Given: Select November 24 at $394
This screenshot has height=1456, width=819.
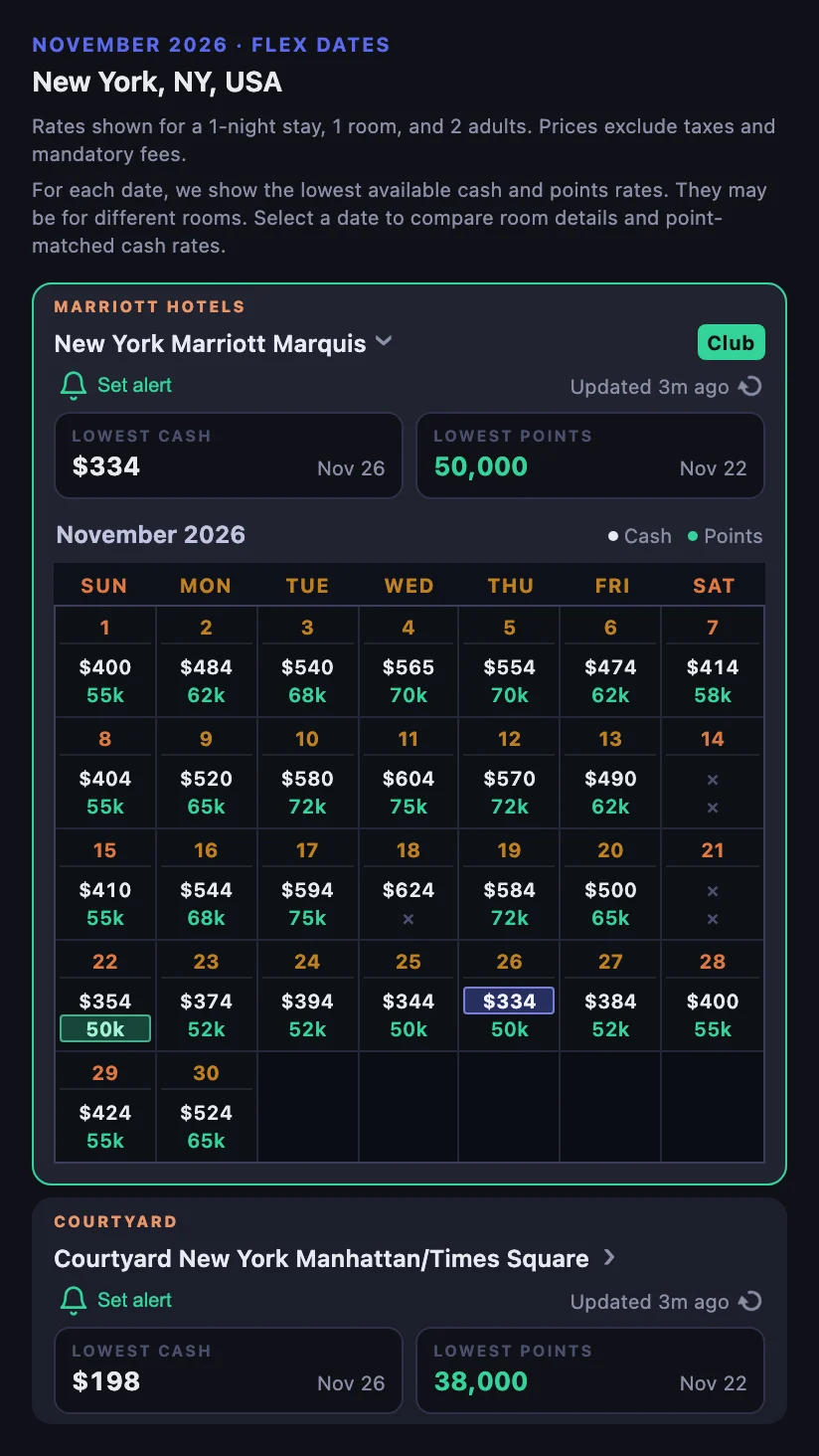Looking at the screenshot, I should pyautogui.click(x=308, y=996).
